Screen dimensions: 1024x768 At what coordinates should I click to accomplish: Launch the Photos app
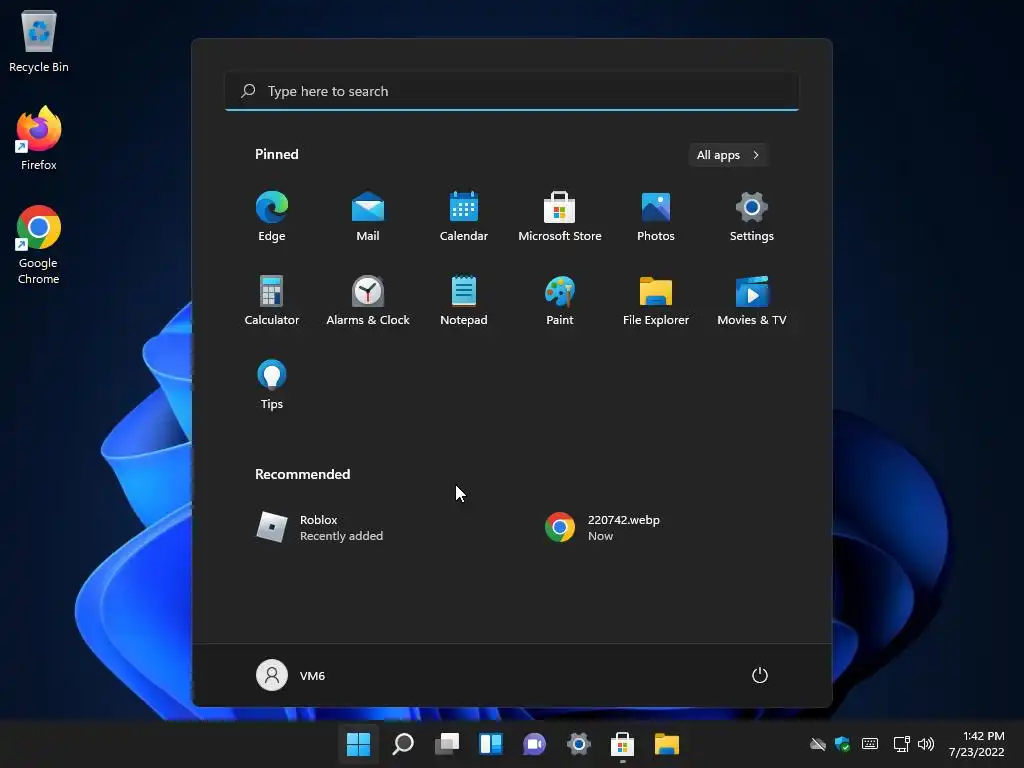tap(656, 217)
